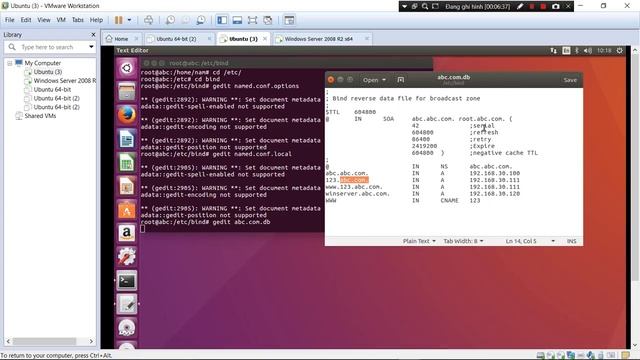Screen dimensions: 640x360
Task: Open the Tabs menu
Action: pos(78,20)
